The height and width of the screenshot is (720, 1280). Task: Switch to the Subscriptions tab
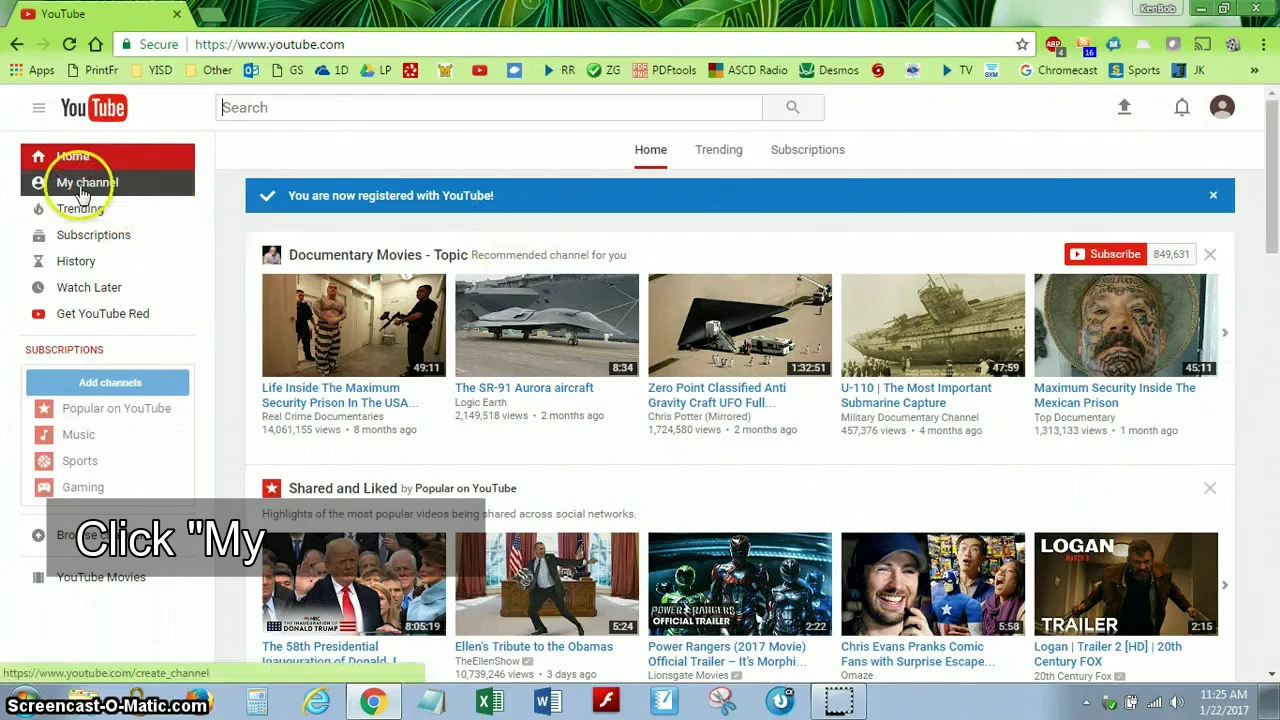(807, 150)
